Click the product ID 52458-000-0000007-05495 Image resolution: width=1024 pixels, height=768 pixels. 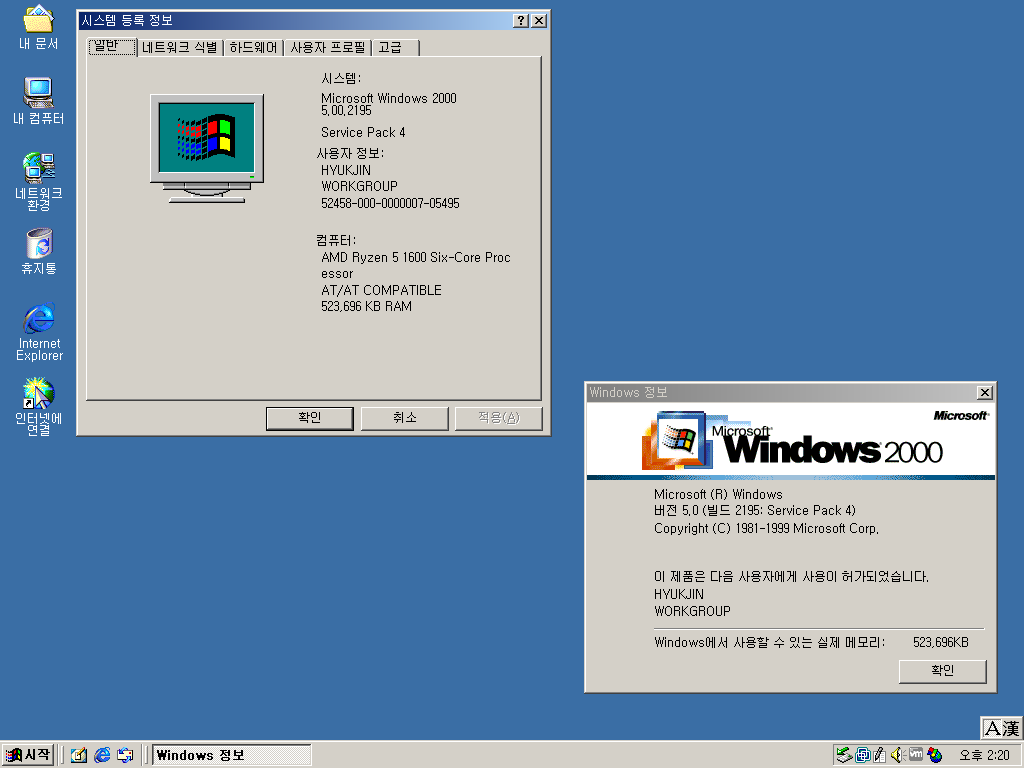[x=390, y=204]
